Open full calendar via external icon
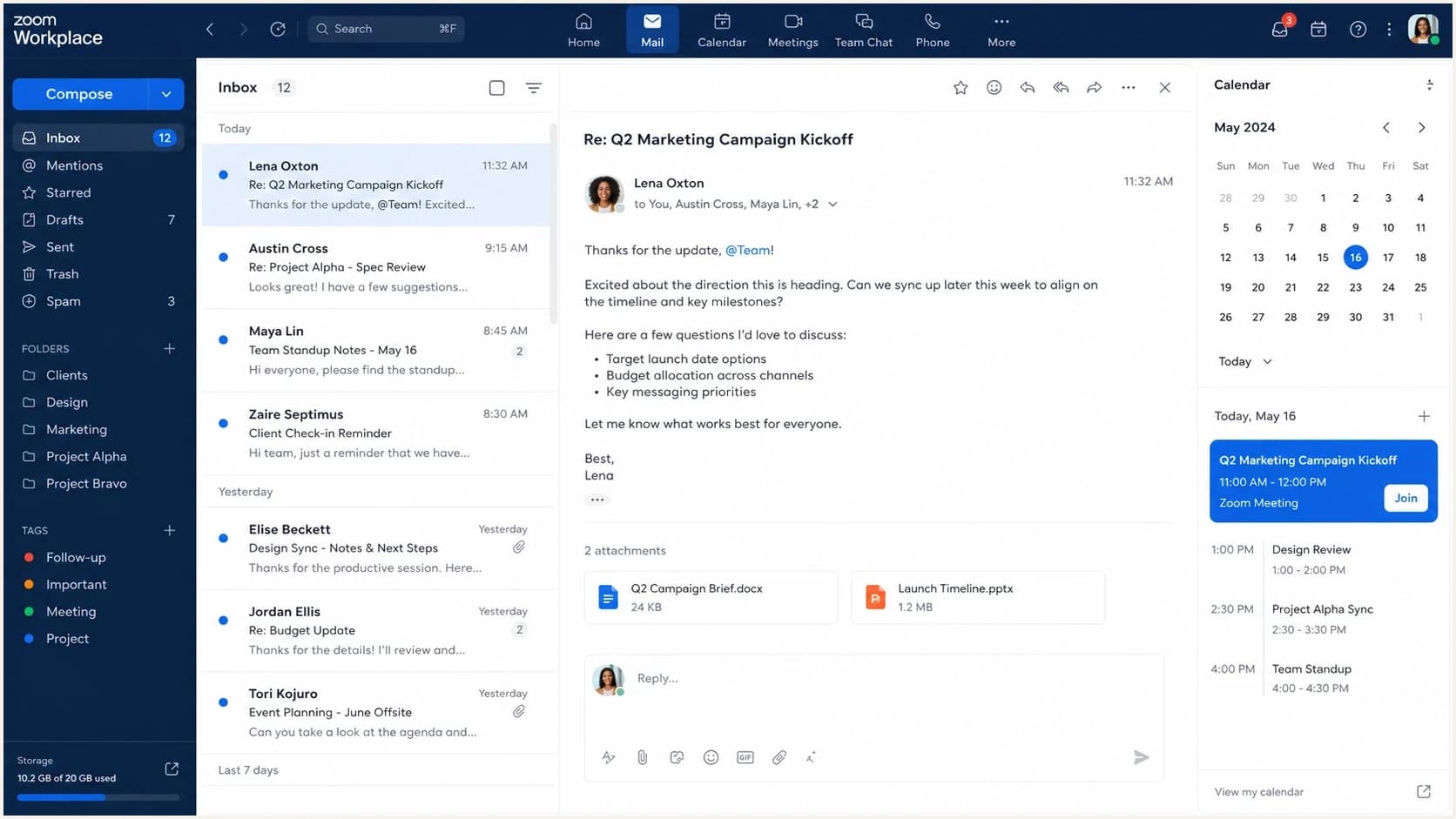1456x819 pixels. tap(1424, 791)
